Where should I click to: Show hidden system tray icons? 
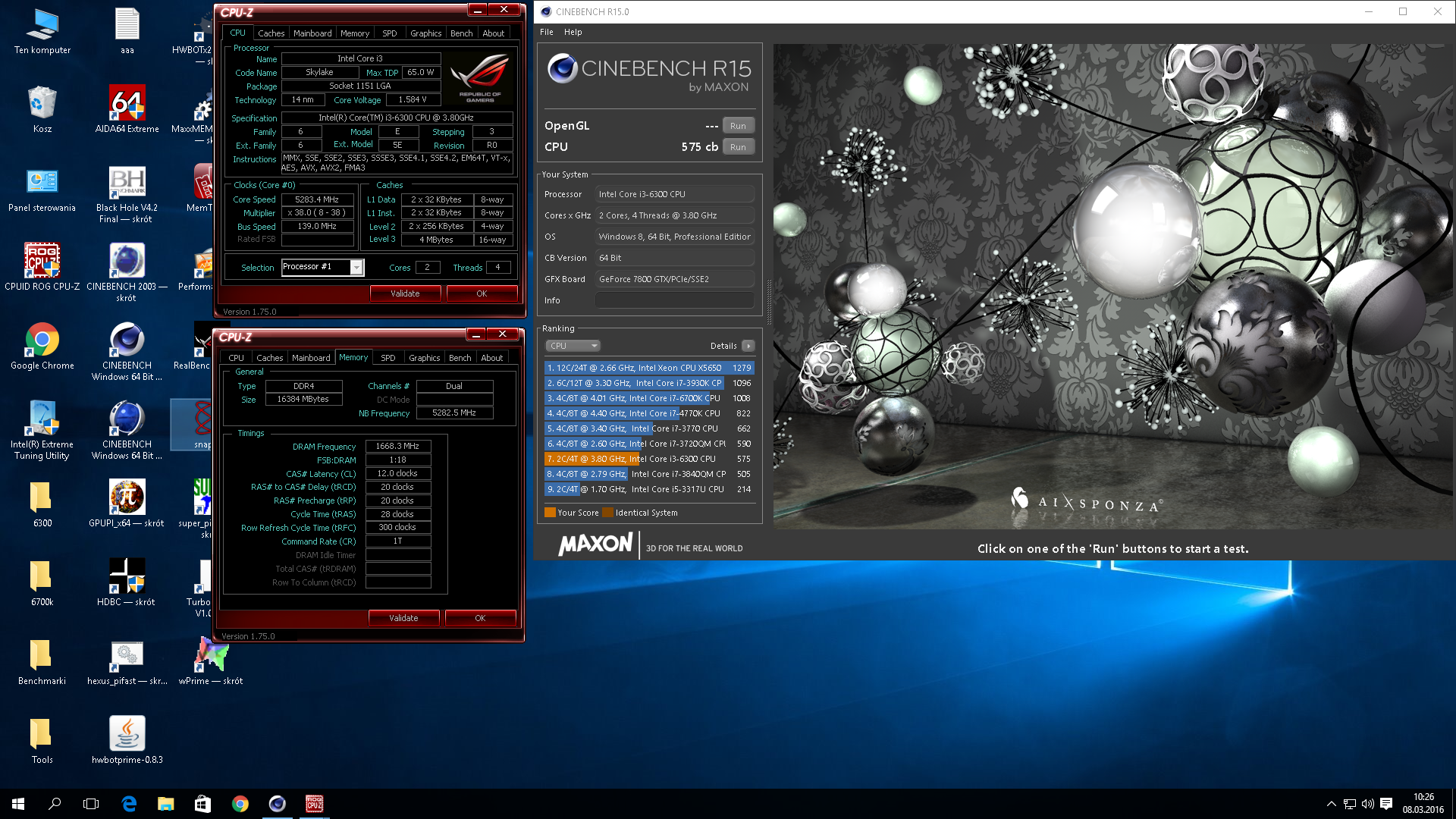tap(1331, 804)
